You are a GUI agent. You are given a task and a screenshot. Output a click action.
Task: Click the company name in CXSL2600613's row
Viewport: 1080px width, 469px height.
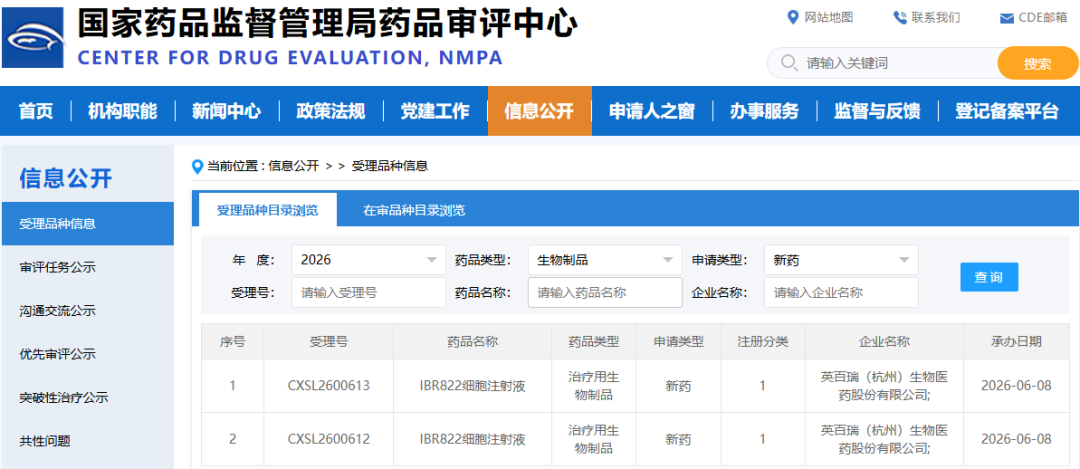pyautogui.click(x=884, y=386)
